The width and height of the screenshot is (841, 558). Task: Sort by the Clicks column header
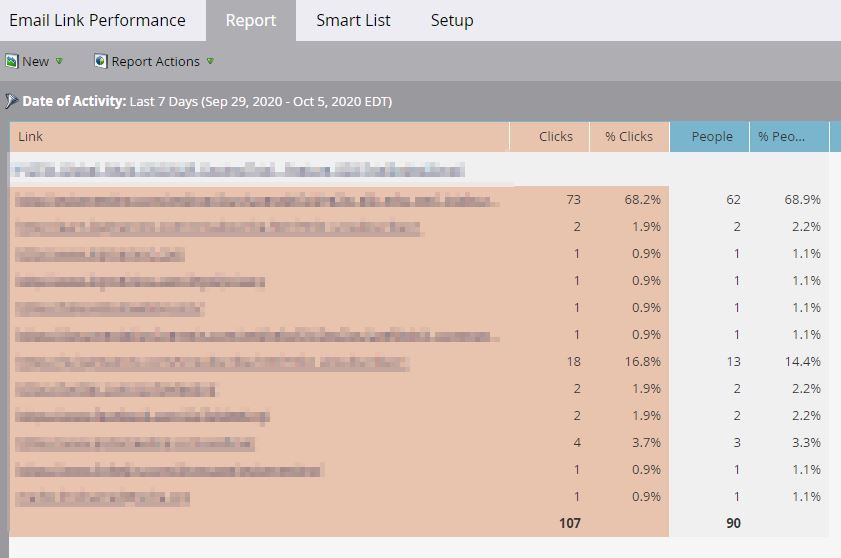pos(556,136)
